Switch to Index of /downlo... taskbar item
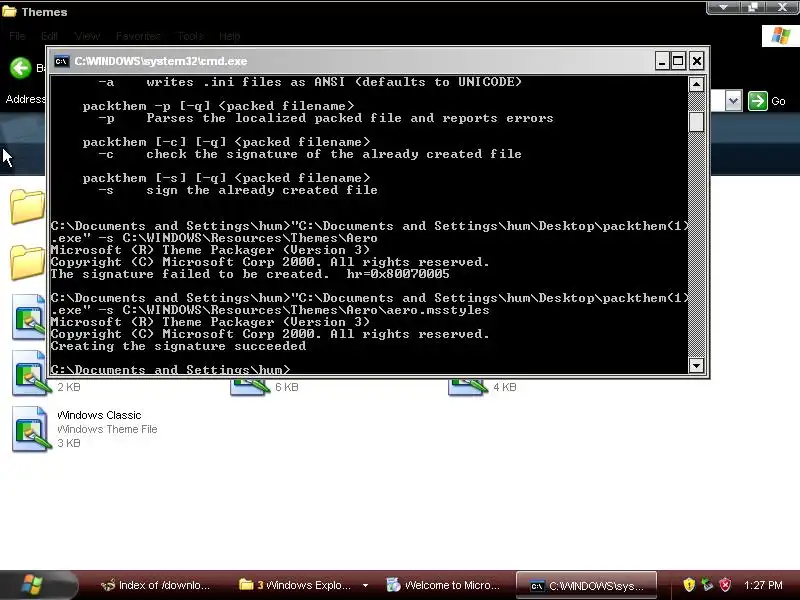Screen dimensions: 800x600 (155, 585)
